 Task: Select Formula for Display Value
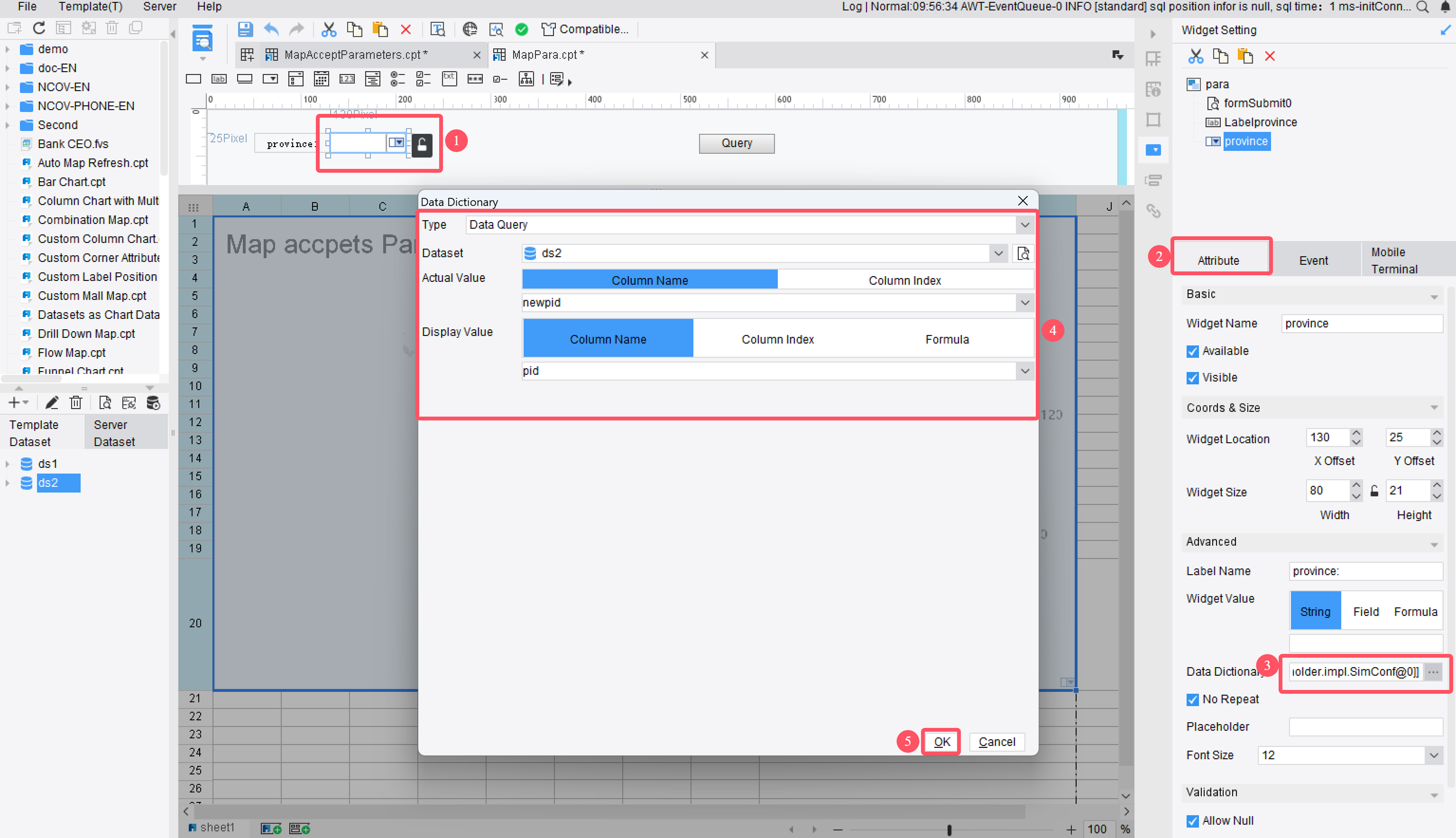pos(947,339)
